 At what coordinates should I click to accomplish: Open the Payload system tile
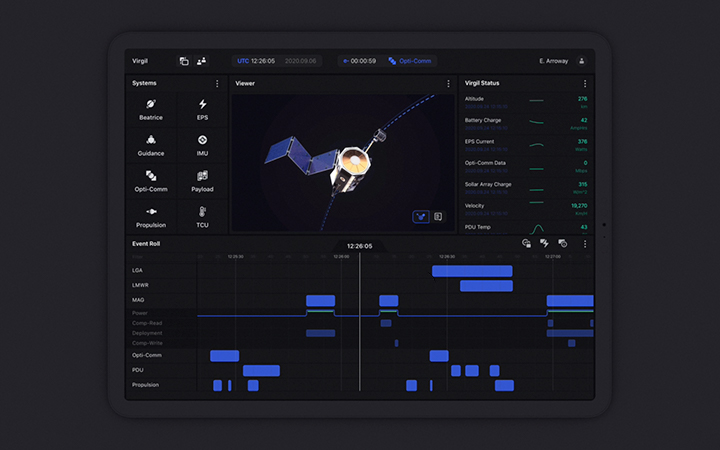point(202,181)
